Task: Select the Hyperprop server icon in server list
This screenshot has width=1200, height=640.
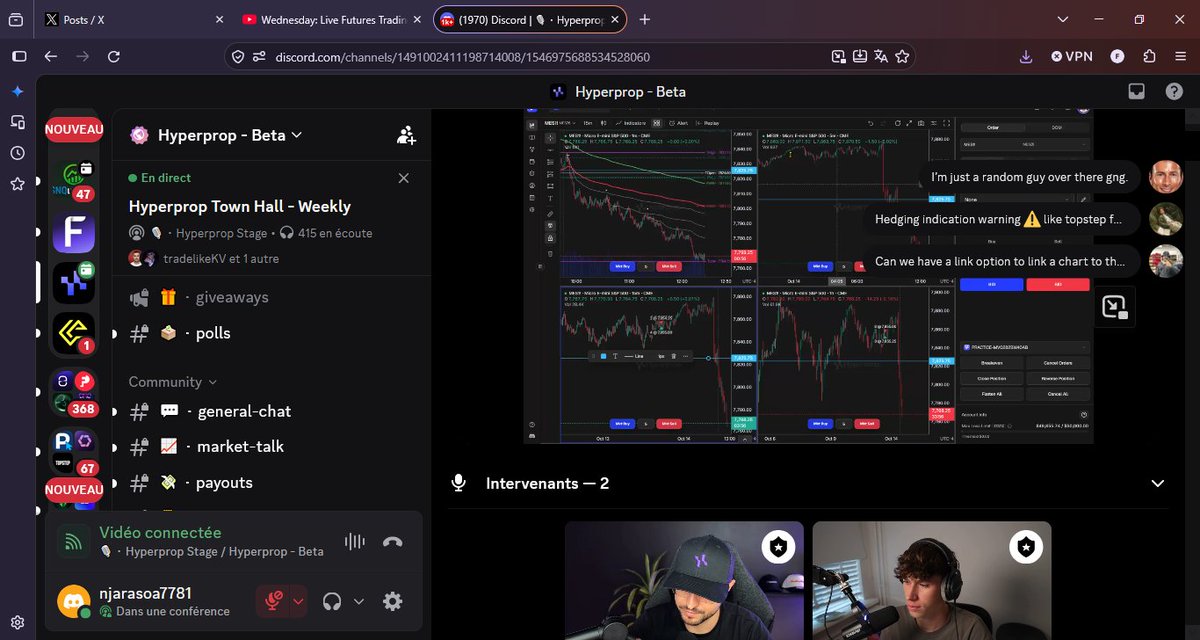Action: pyautogui.click(x=74, y=283)
